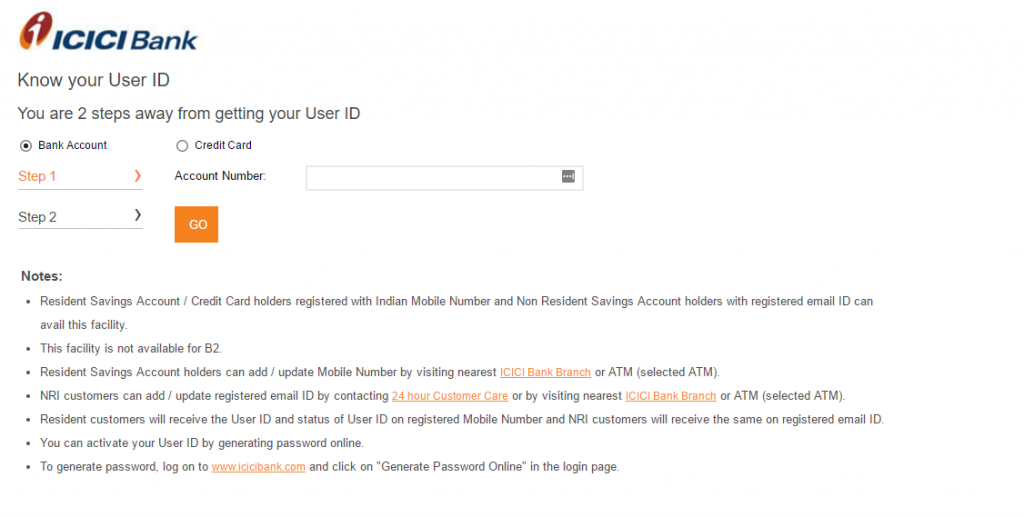Focus the Account Number input field

[444, 178]
